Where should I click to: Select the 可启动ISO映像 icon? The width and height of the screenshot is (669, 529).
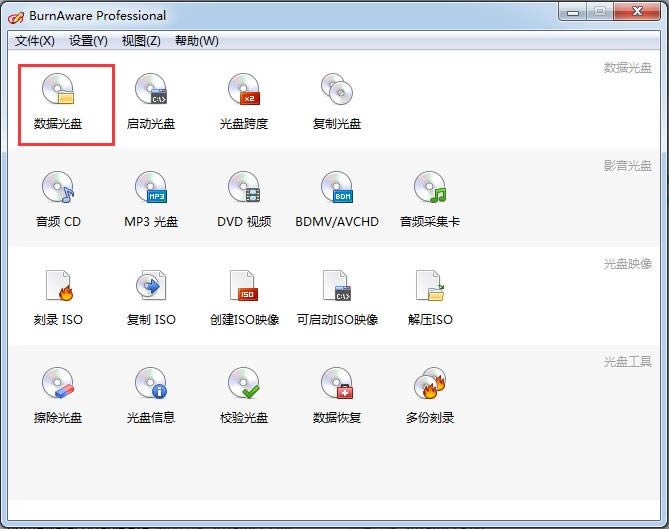[x=337, y=298]
